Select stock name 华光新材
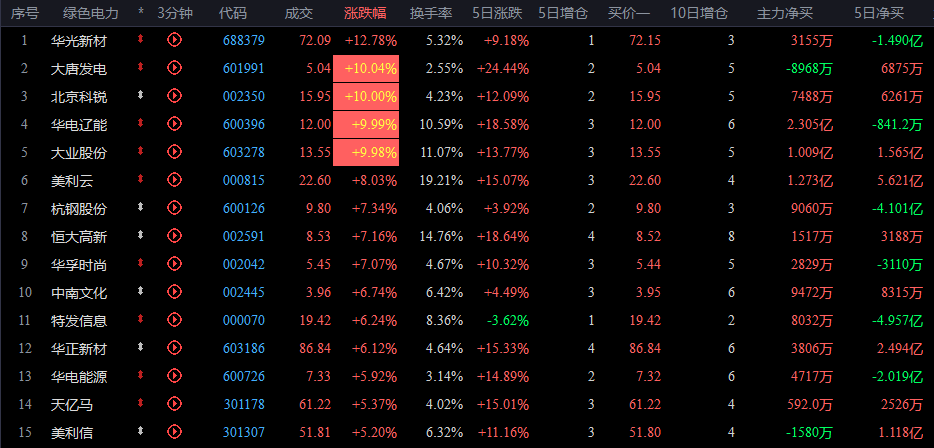This screenshot has width=934, height=448. pos(79,41)
